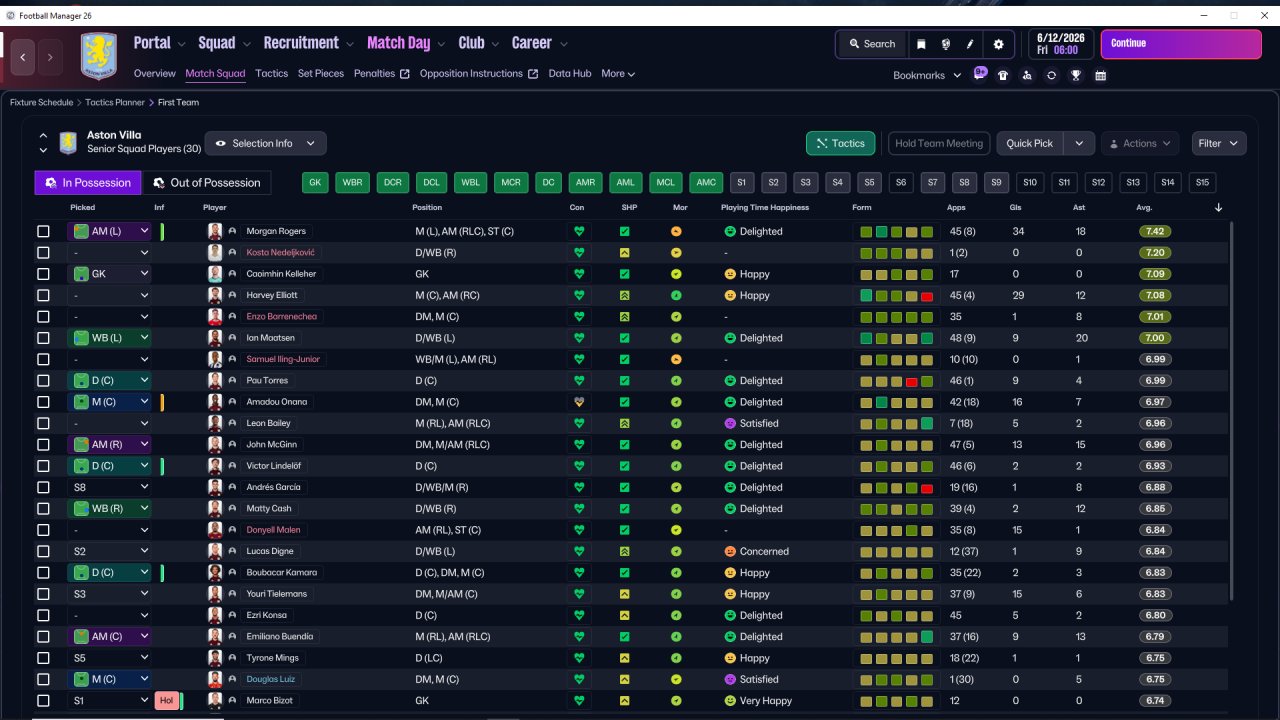This screenshot has width=1280, height=720.
Task: Click the Aston Villa club crest in header
Action: (99, 57)
